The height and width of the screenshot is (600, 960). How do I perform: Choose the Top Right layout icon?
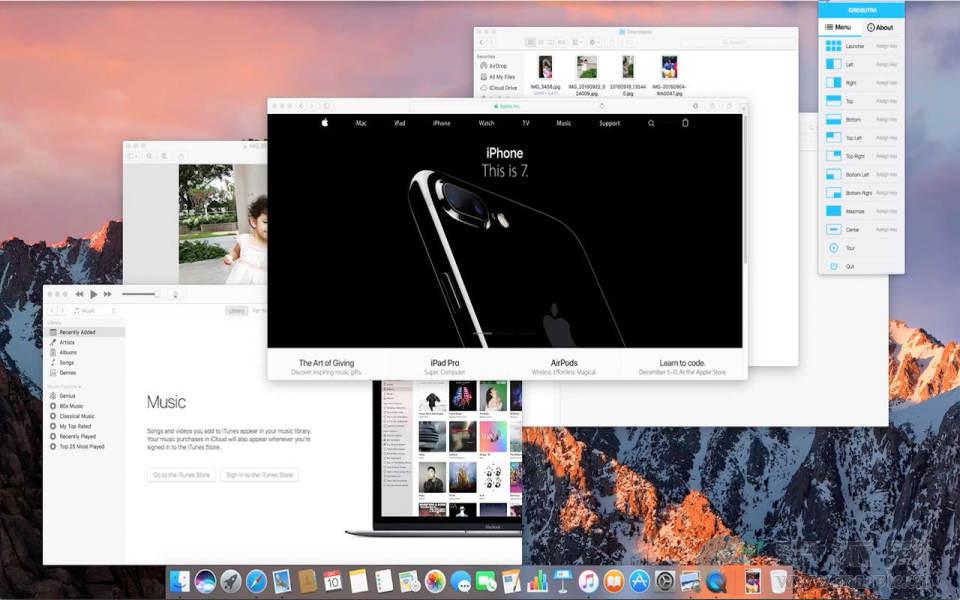click(x=833, y=156)
